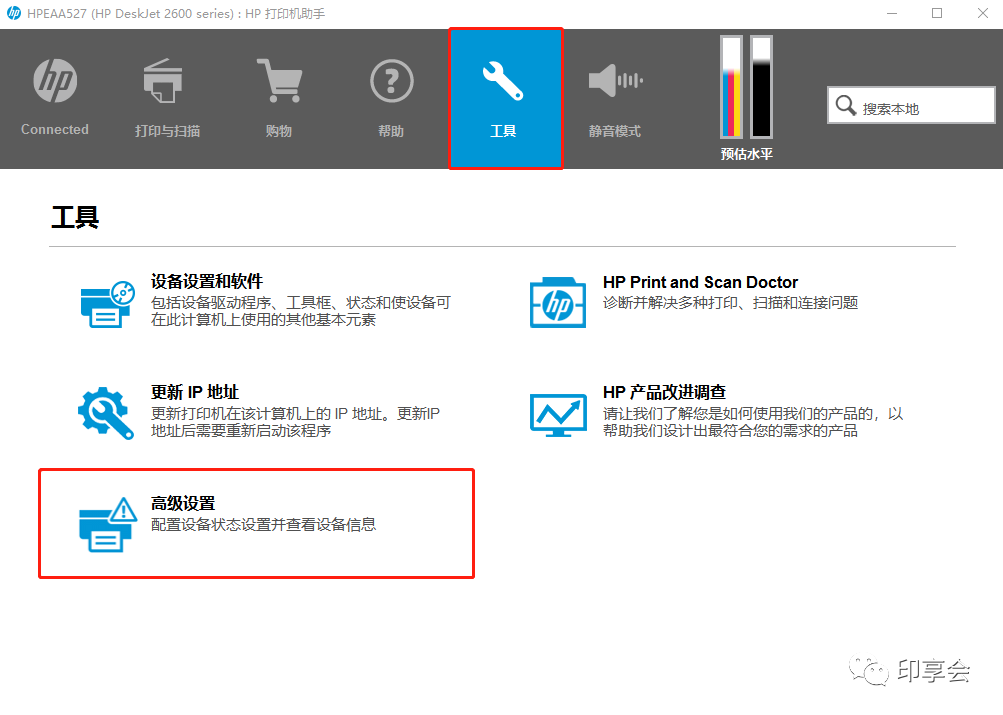Click the 帮助 tab label
The height and width of the screenshot is (715, 1003).
pyautogui.click(x=391, y=131)
